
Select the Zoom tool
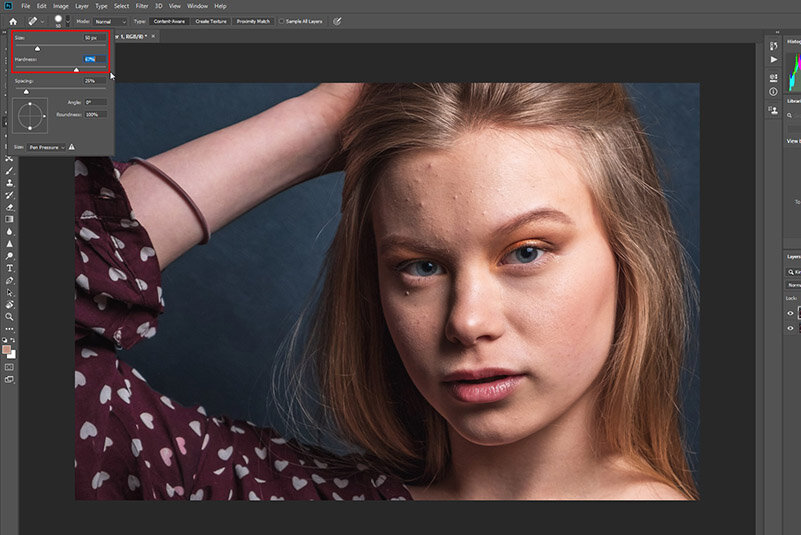pos(9,317)
